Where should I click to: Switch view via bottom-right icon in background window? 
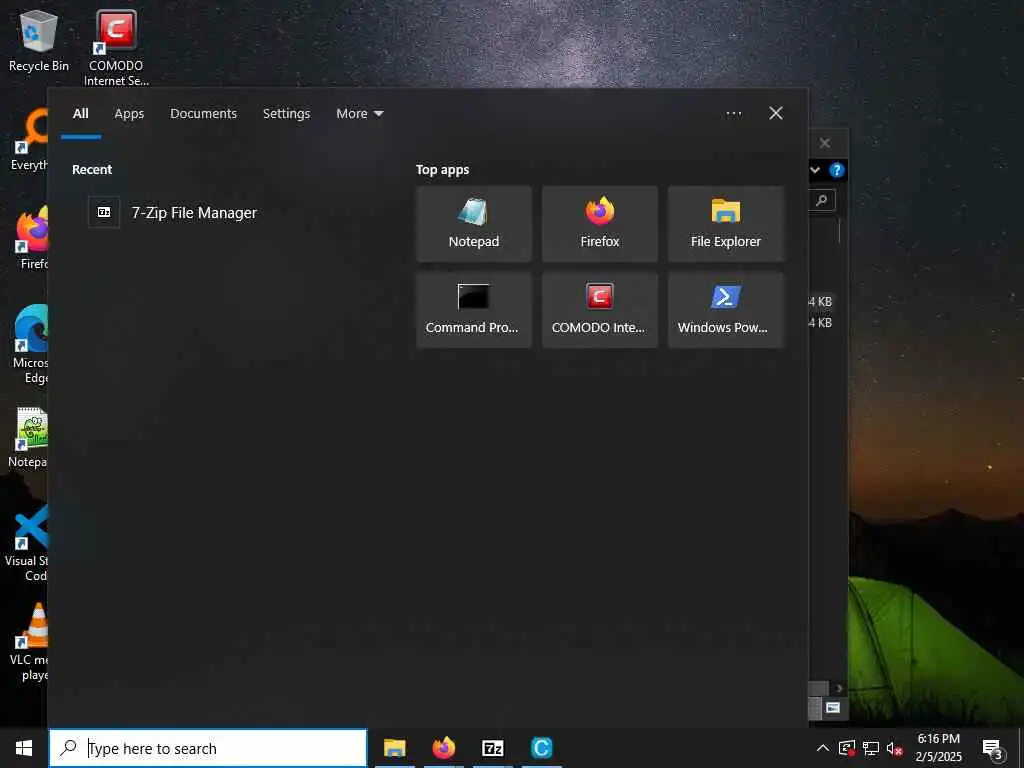point(833,708)
